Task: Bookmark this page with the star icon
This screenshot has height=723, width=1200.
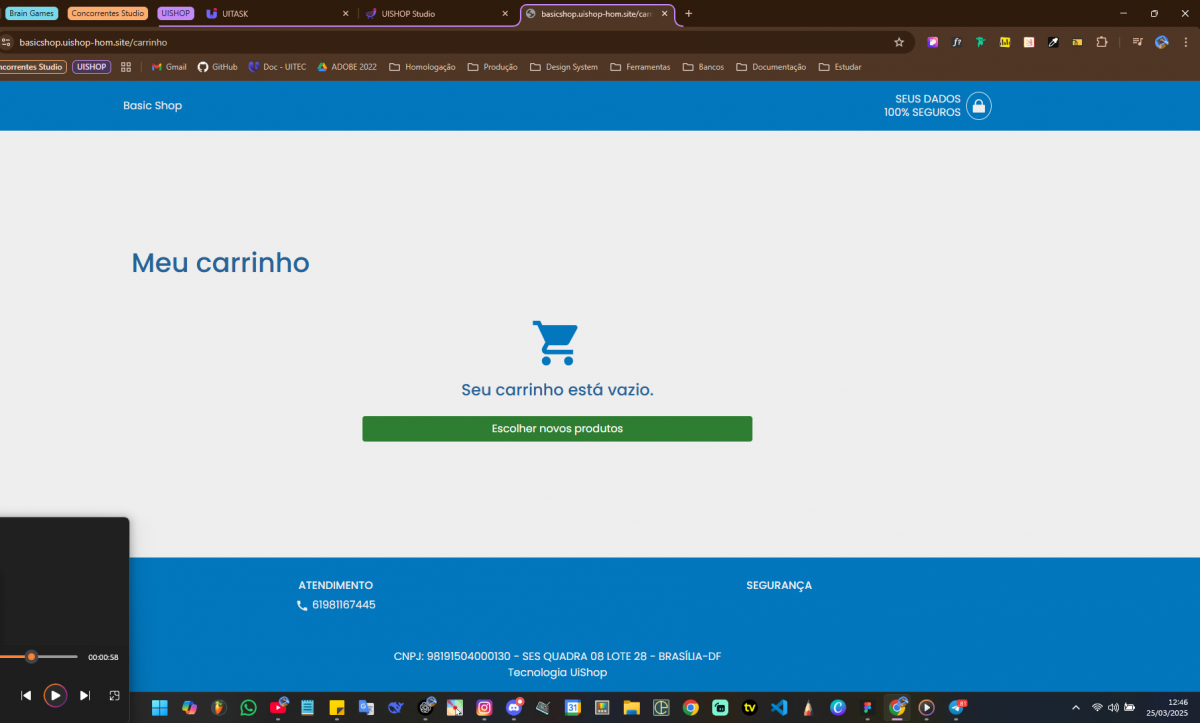Action: coord(899,42)
